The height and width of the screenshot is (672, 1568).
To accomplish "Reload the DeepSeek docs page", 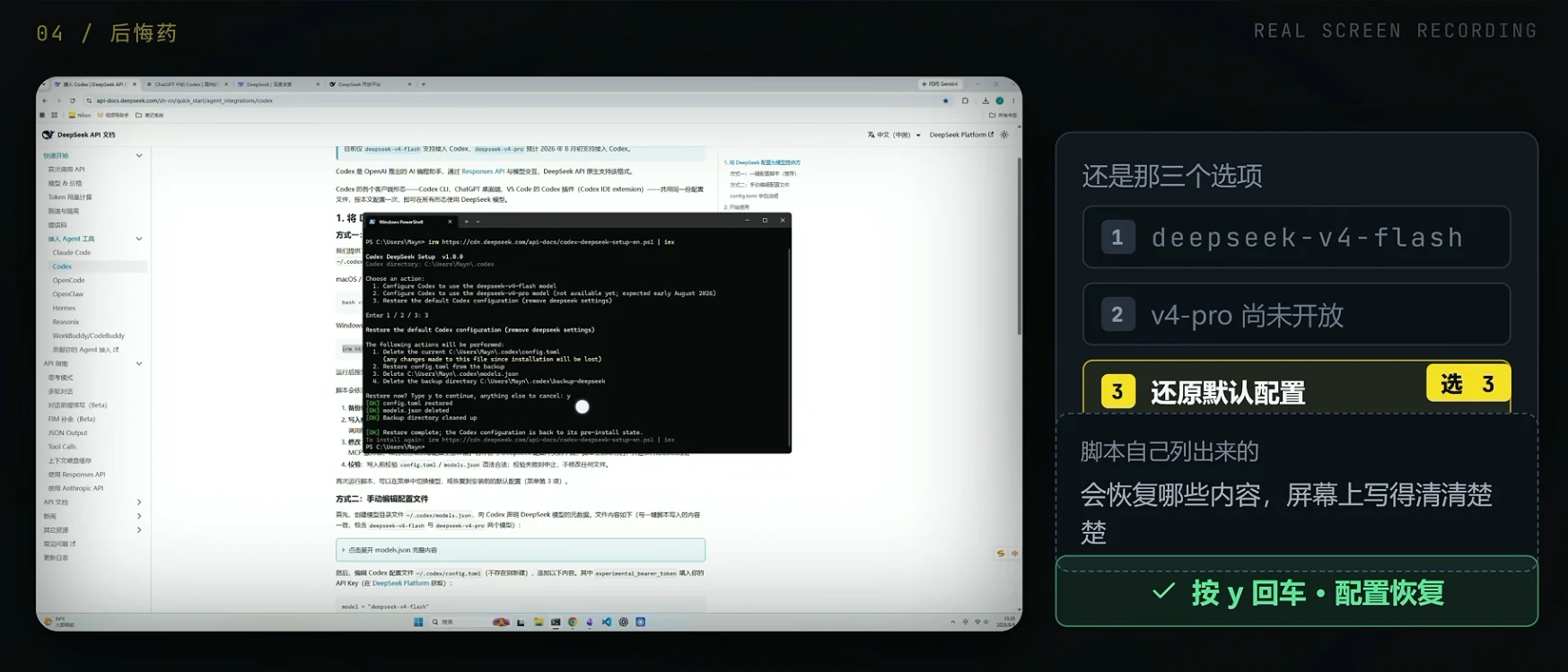I will pos(73,100).
